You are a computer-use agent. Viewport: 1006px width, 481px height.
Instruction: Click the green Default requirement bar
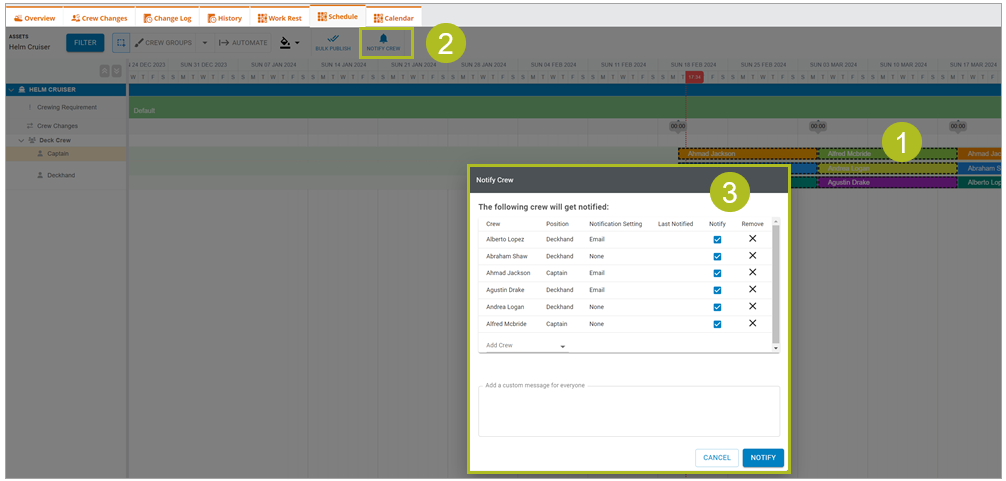pyautogui.click(x=564, y=107)
